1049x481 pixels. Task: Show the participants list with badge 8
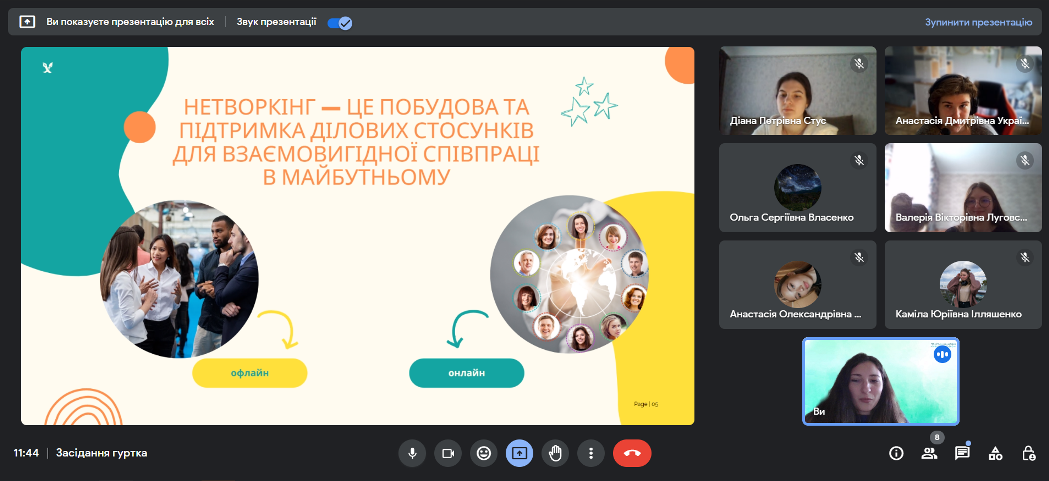[x=929, y=453]
